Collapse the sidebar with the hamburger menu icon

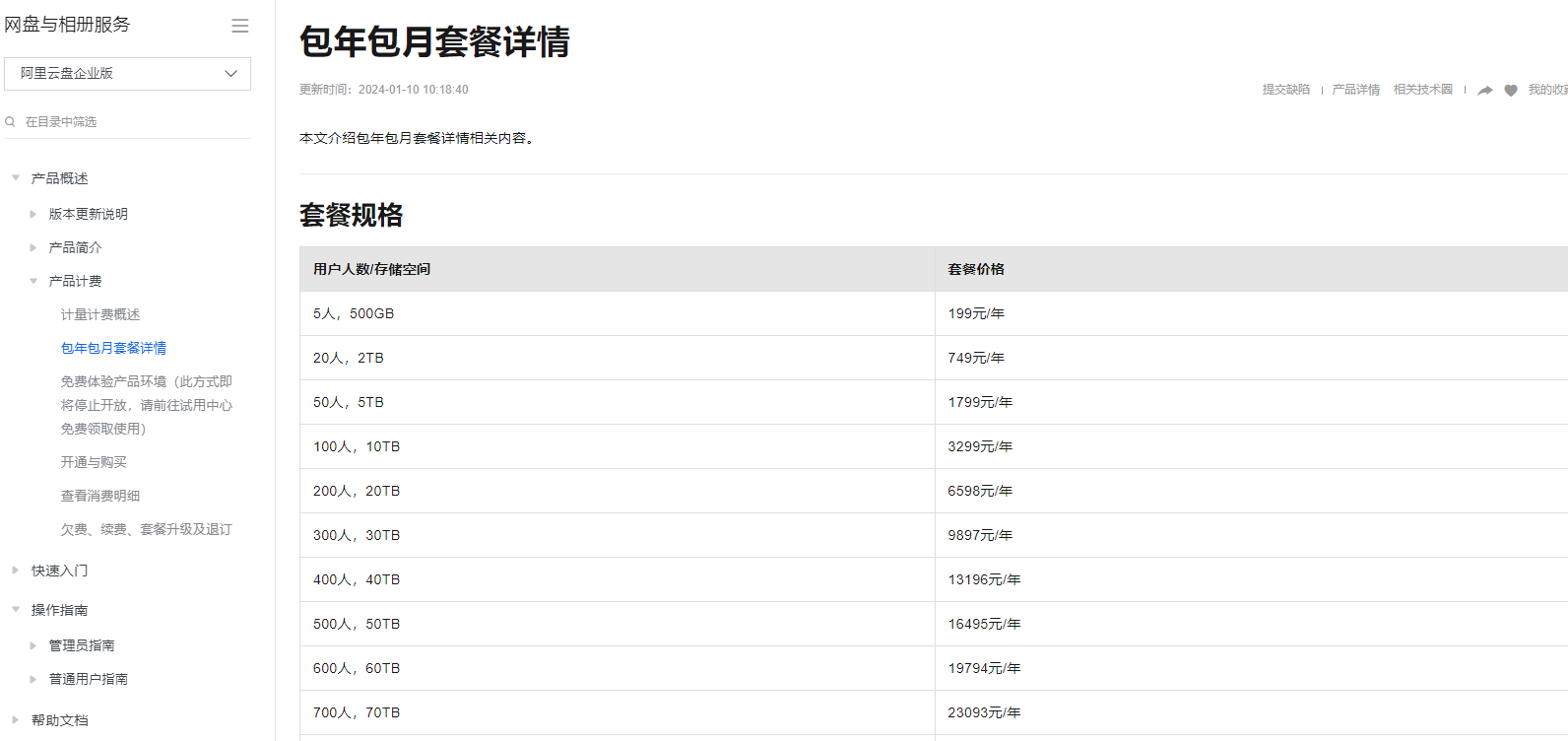[x=240, y=26]
